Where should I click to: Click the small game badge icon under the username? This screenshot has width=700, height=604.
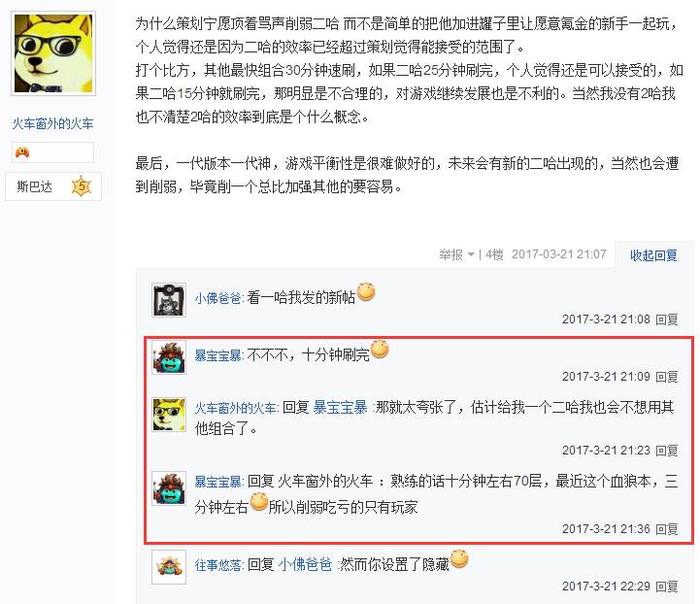tap(22, 153)
